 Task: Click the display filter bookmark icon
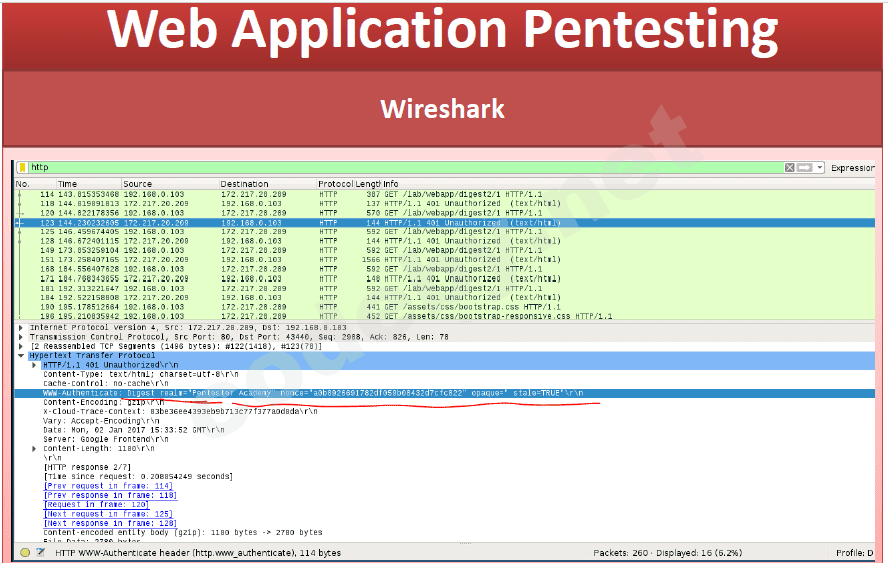[22, 168]
